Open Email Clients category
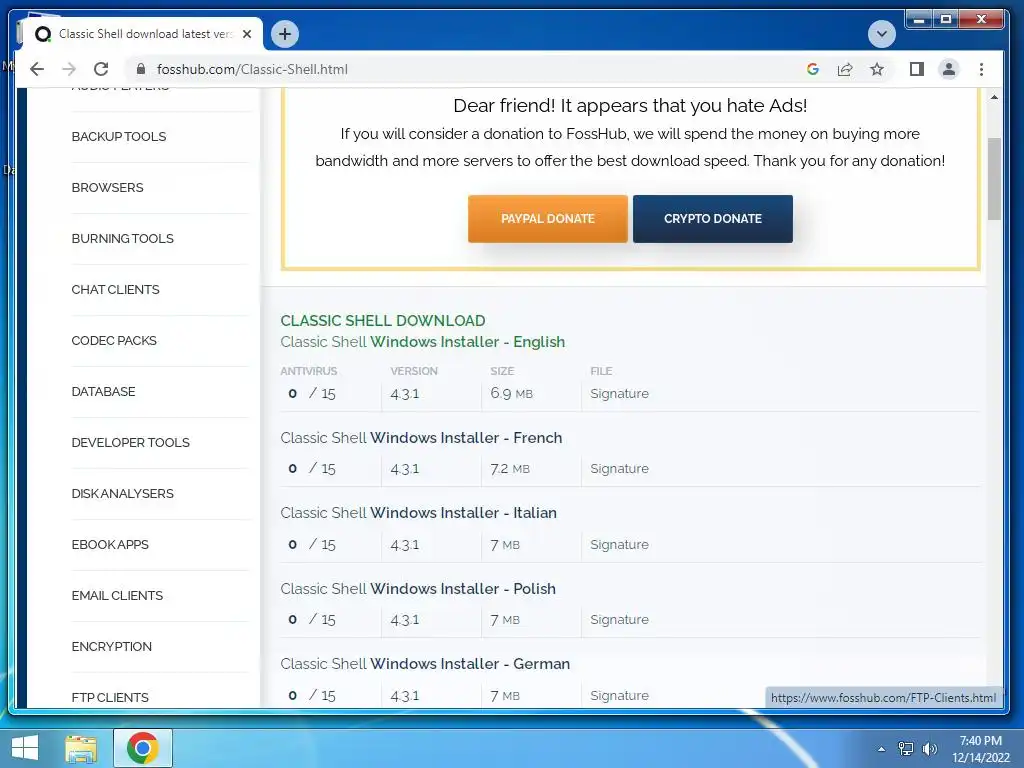The height and width of the screenshot is (768, 1024). [118, 595]
